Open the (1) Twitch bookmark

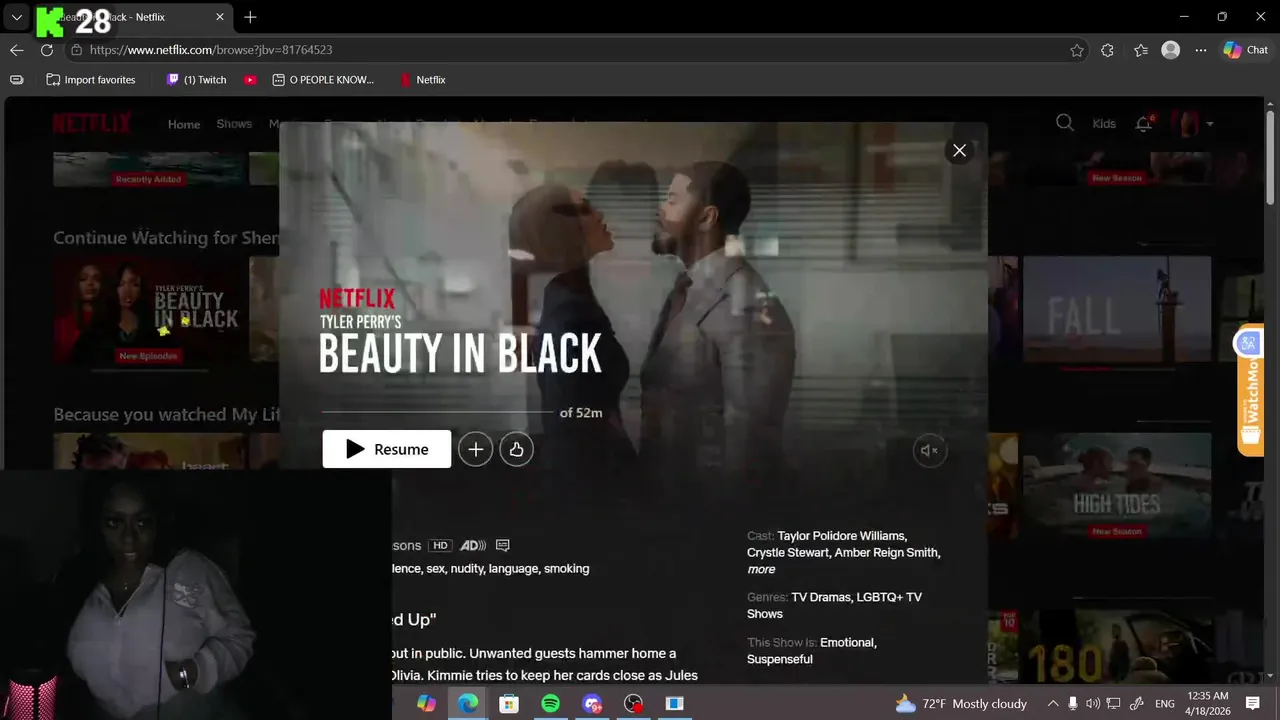197,80
